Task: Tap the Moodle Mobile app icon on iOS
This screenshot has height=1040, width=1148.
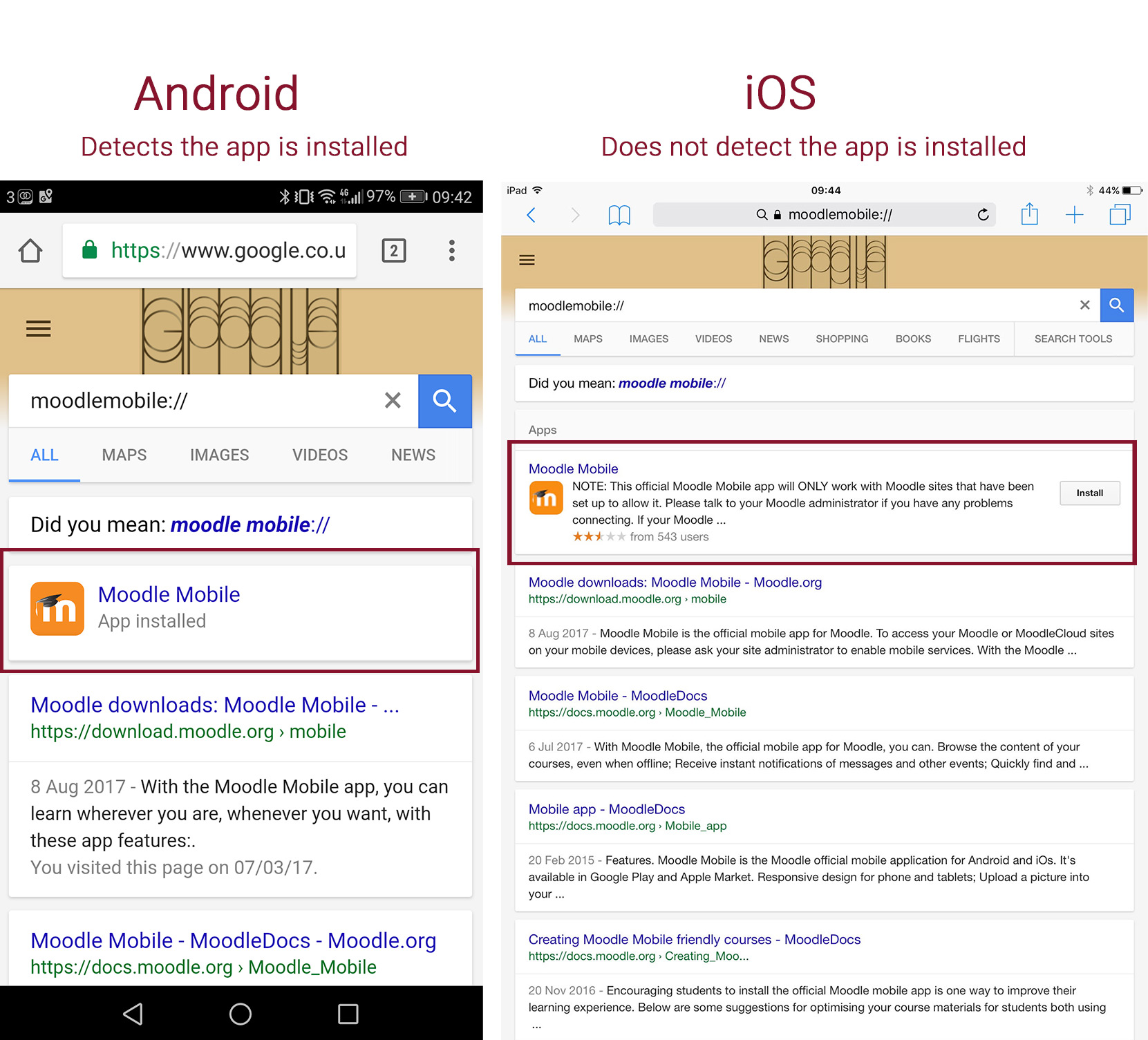Action: click(546, 498)
